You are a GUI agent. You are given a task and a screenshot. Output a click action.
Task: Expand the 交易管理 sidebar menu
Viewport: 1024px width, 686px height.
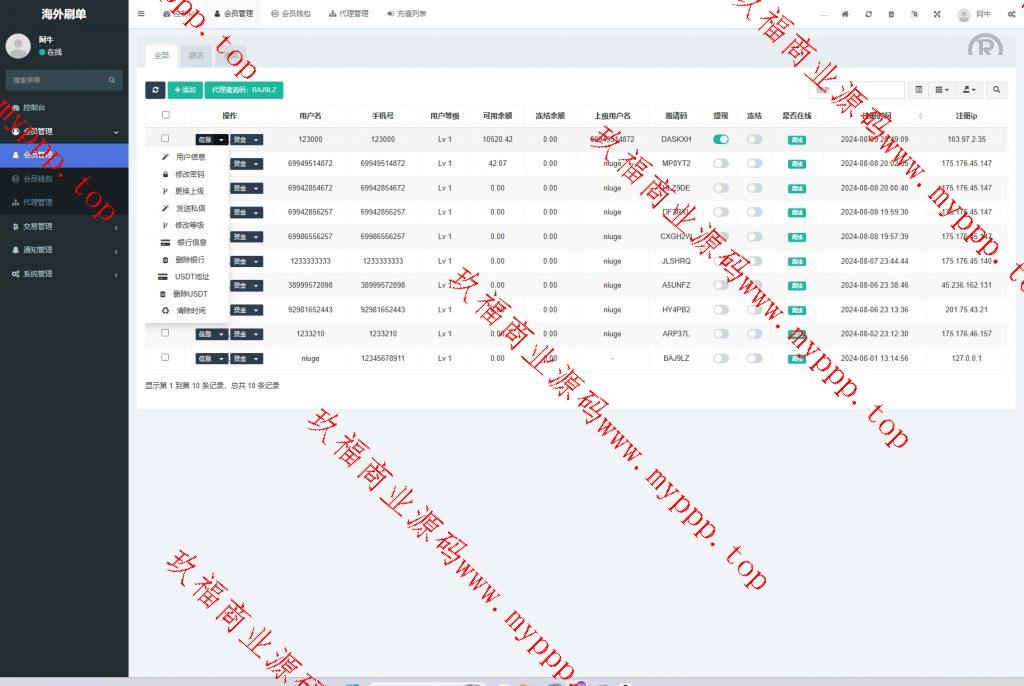tap(64, 226)
